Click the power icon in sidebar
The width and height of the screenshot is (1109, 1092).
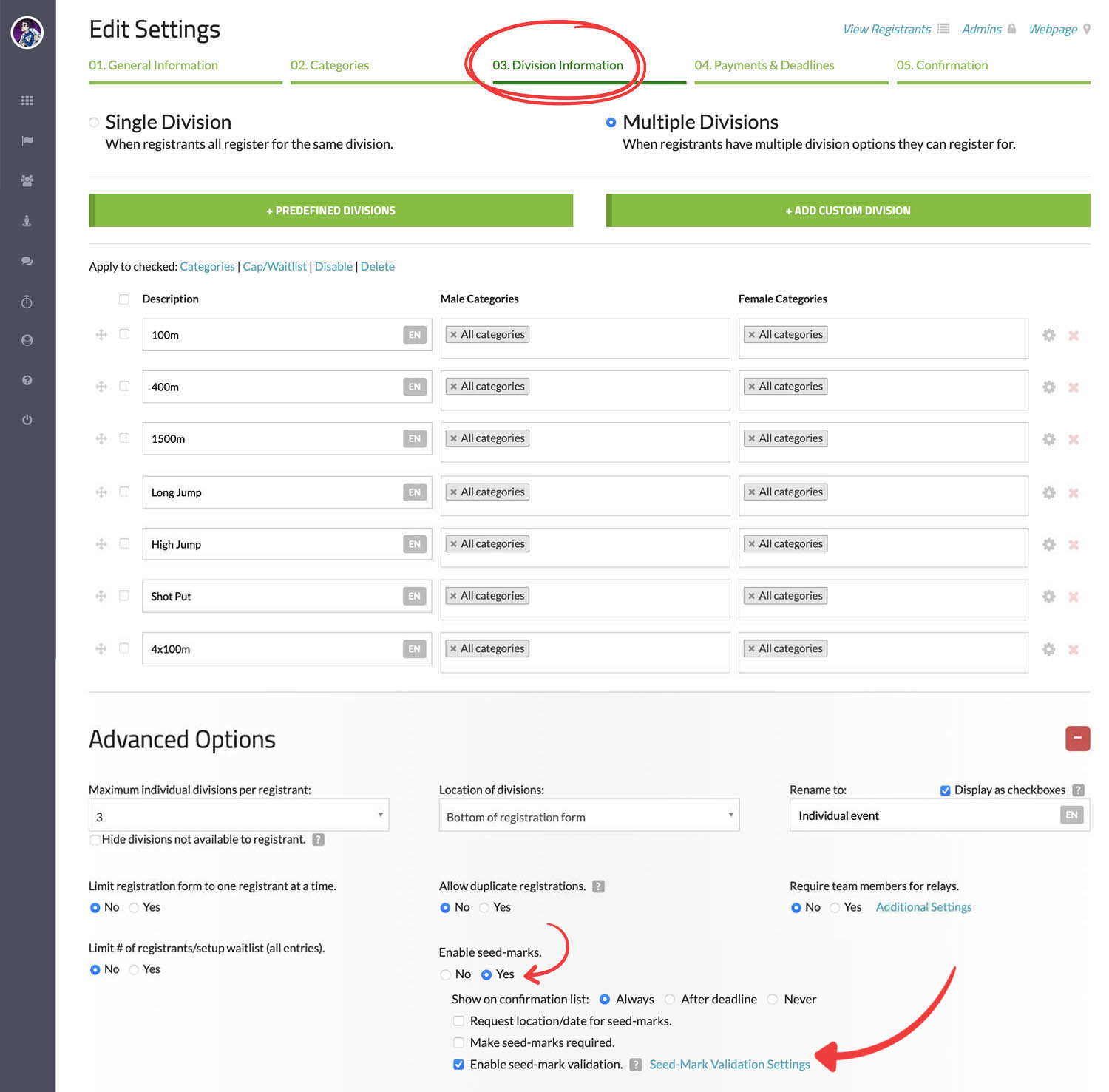[27, 420]
